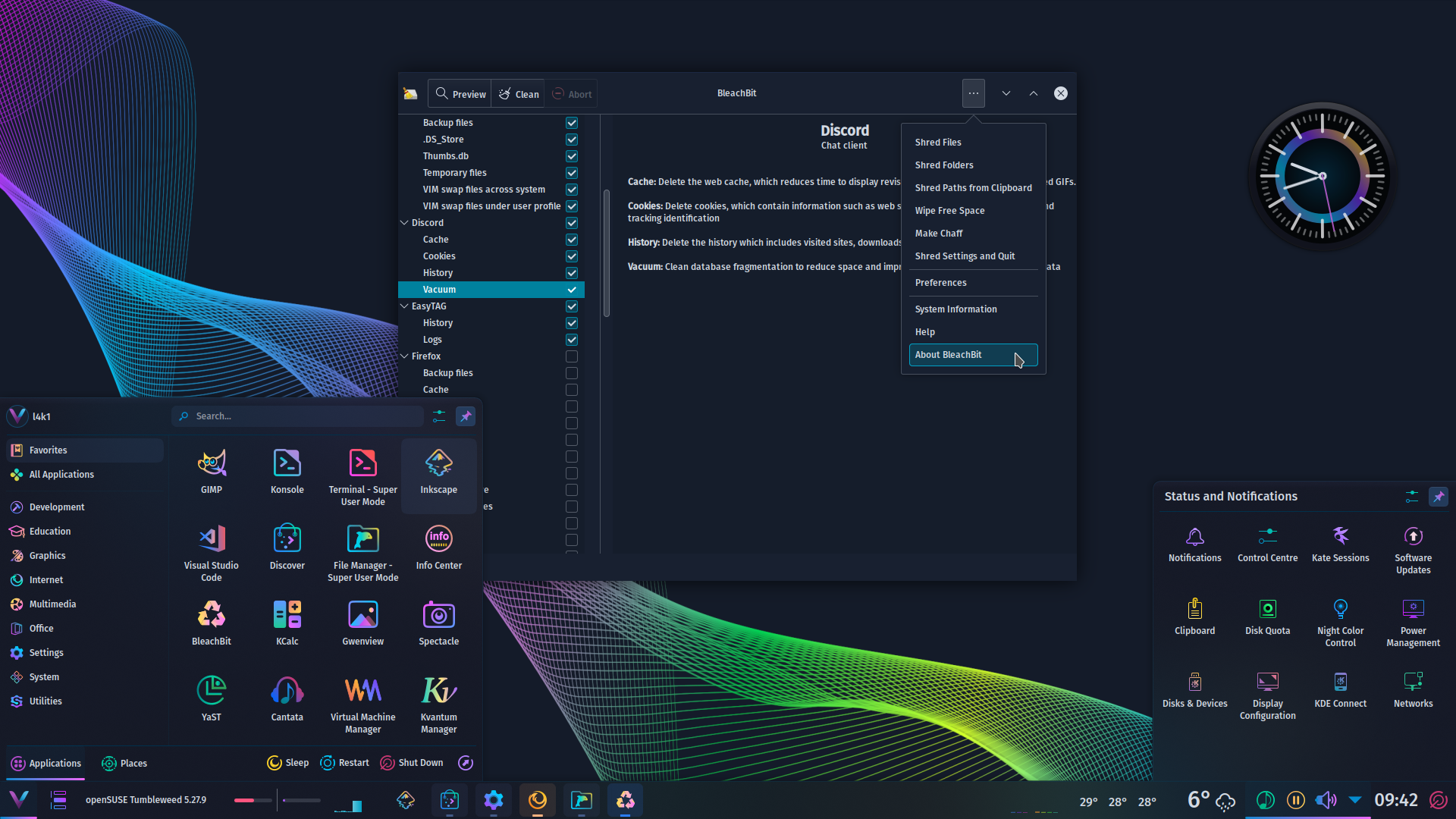This screenshot has height=819, width=1456.
Task: Click About BleachBit menu entry
Action: pos(974,355)
